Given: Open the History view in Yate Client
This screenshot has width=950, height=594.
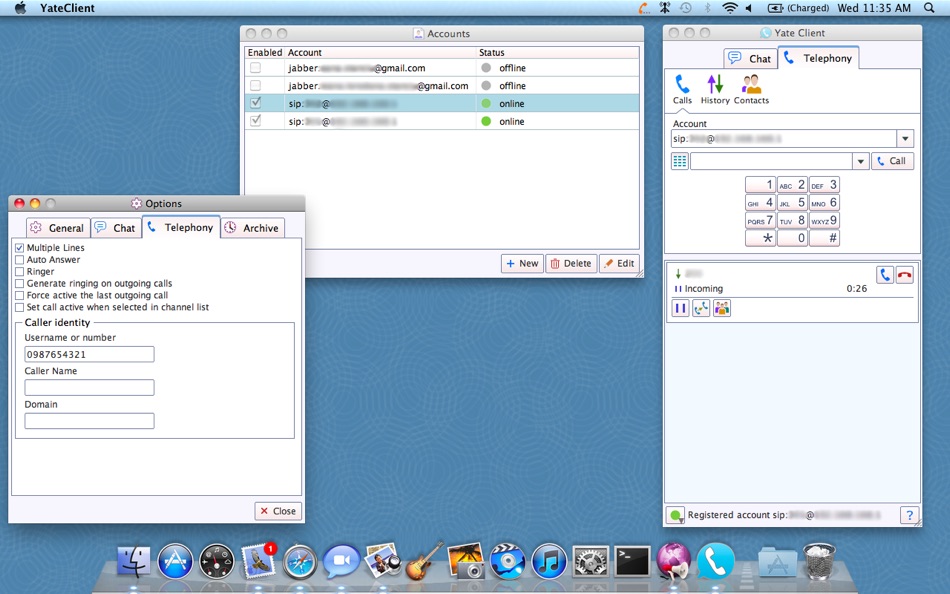Looking at the screenshot, I should [715, 90].
